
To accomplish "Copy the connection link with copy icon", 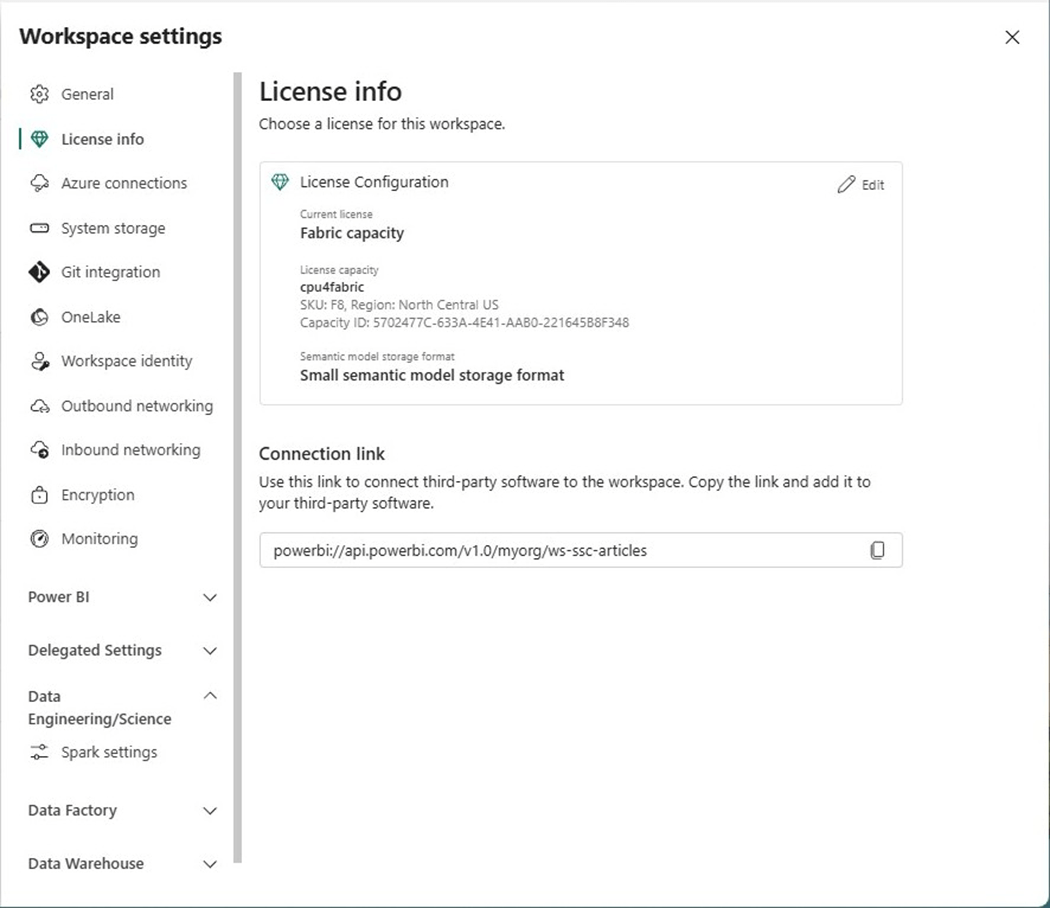I will pos(877,550).
